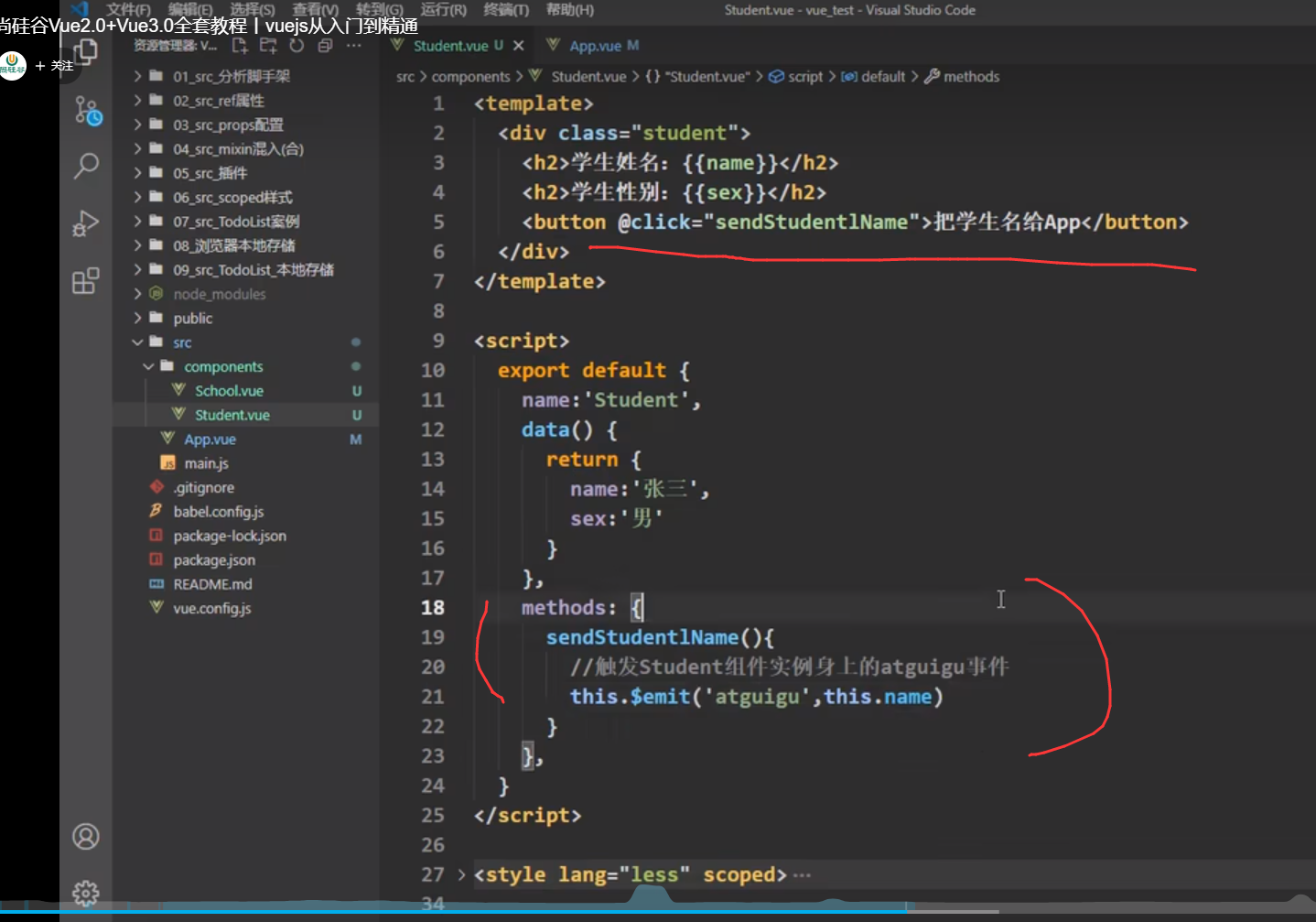Expand the 03_src_props配置 folder chevron

[137, 125]
